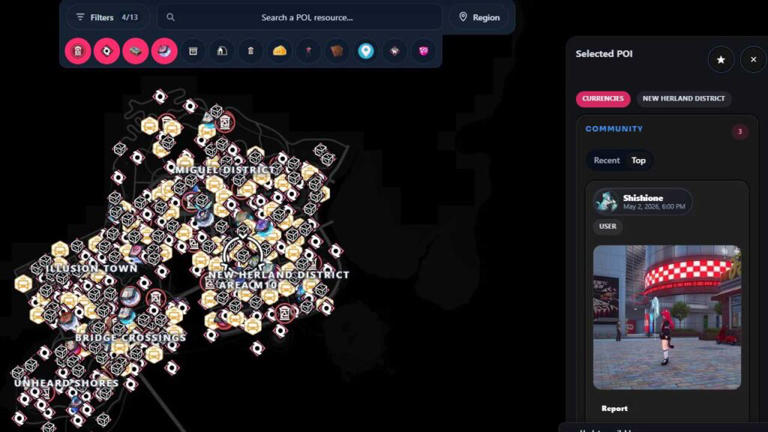Disable the red machine filter
Viewport: 768px width, 432px height.
pyautogui.click(x=78, y=51)
